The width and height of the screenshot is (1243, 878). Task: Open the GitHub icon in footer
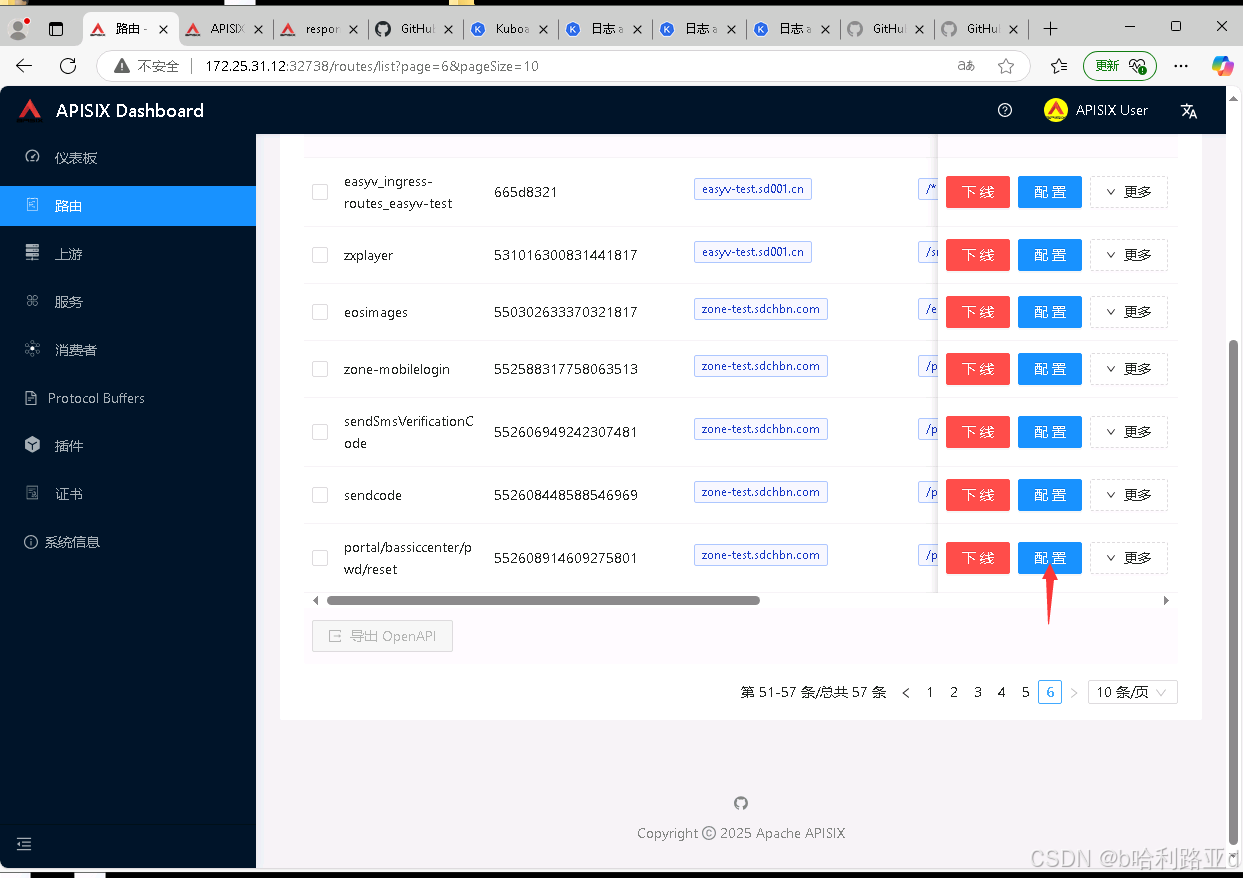tap(741, 803)
